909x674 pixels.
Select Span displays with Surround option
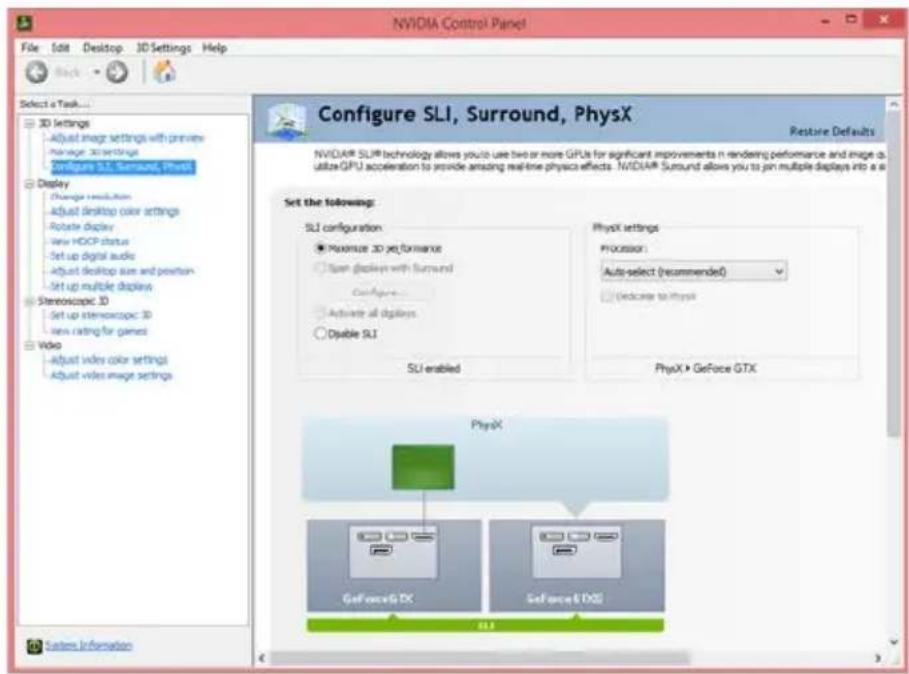pos(319,268)
